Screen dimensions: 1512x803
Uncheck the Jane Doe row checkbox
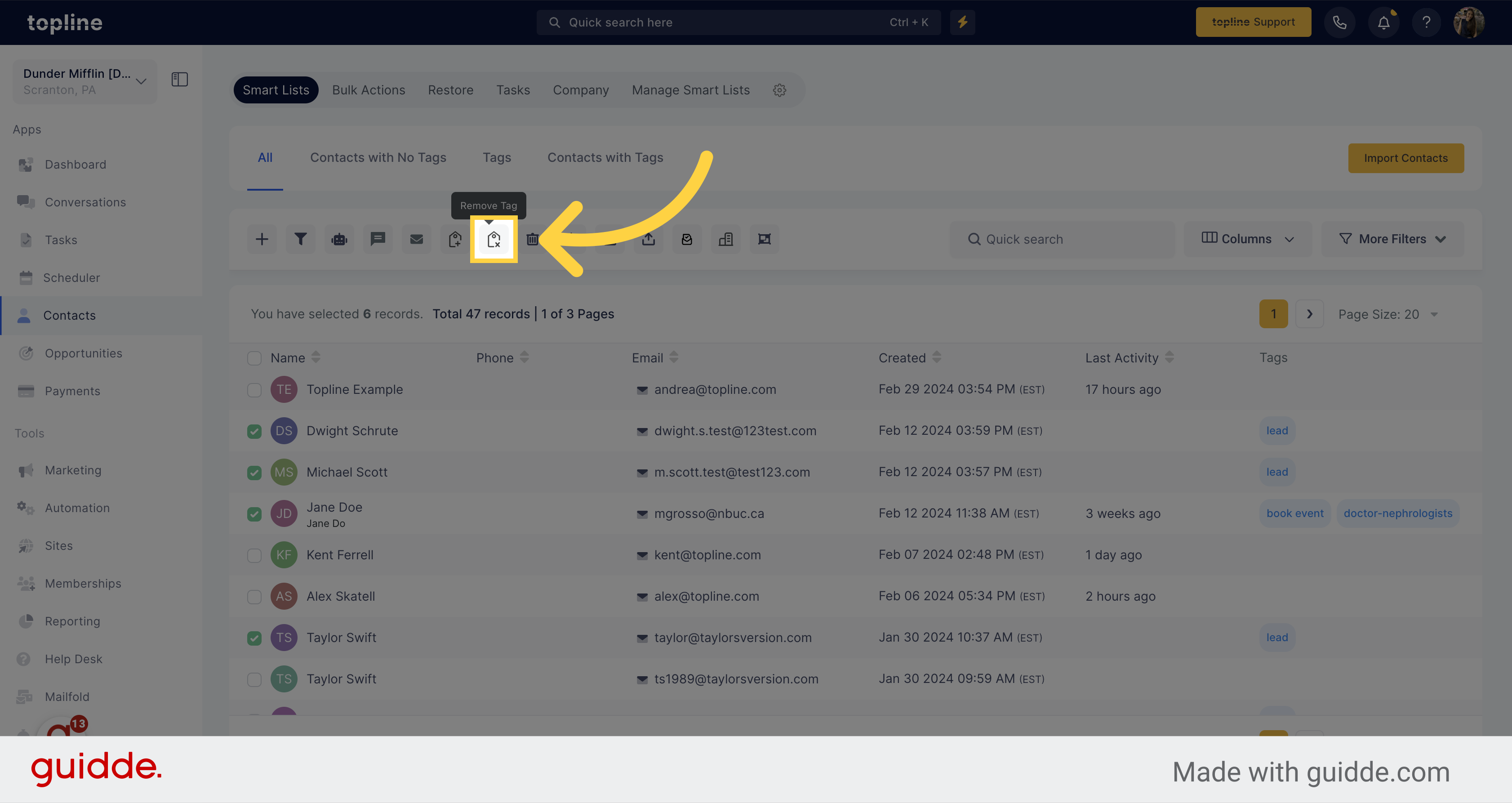click(x=254, y=514)
